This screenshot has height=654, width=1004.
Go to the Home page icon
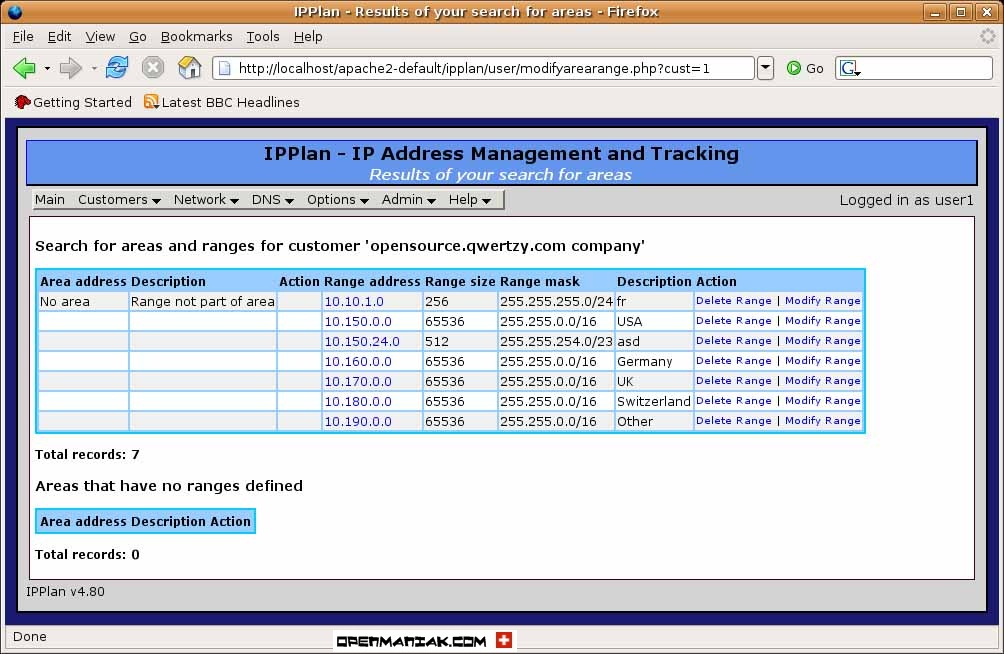click(x=189, y=67)
